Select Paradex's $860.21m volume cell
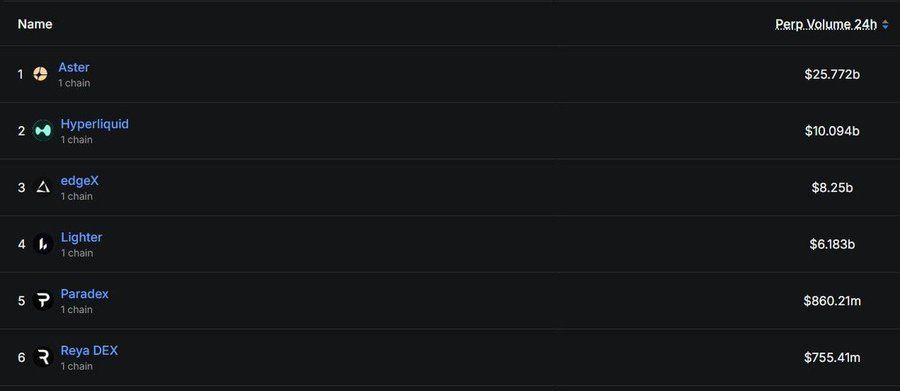Image resolution: width=900 pixels, height=391 pixels. click(832, 300)
